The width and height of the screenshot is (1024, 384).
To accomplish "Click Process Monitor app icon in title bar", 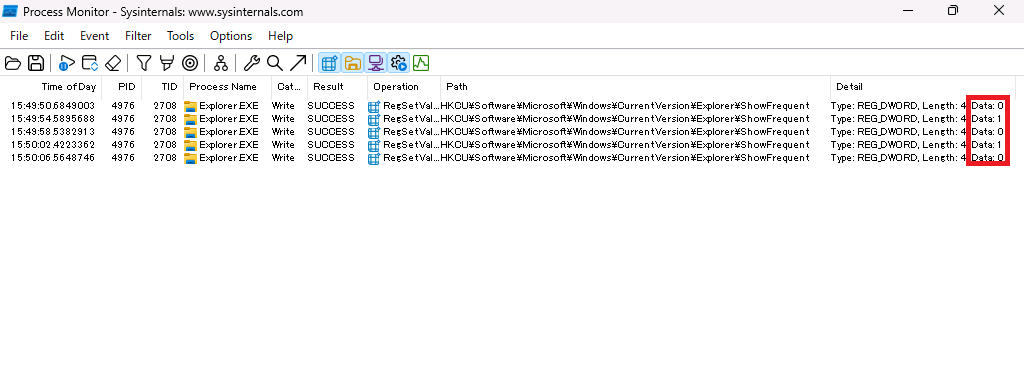I will [x=10, y=11].
